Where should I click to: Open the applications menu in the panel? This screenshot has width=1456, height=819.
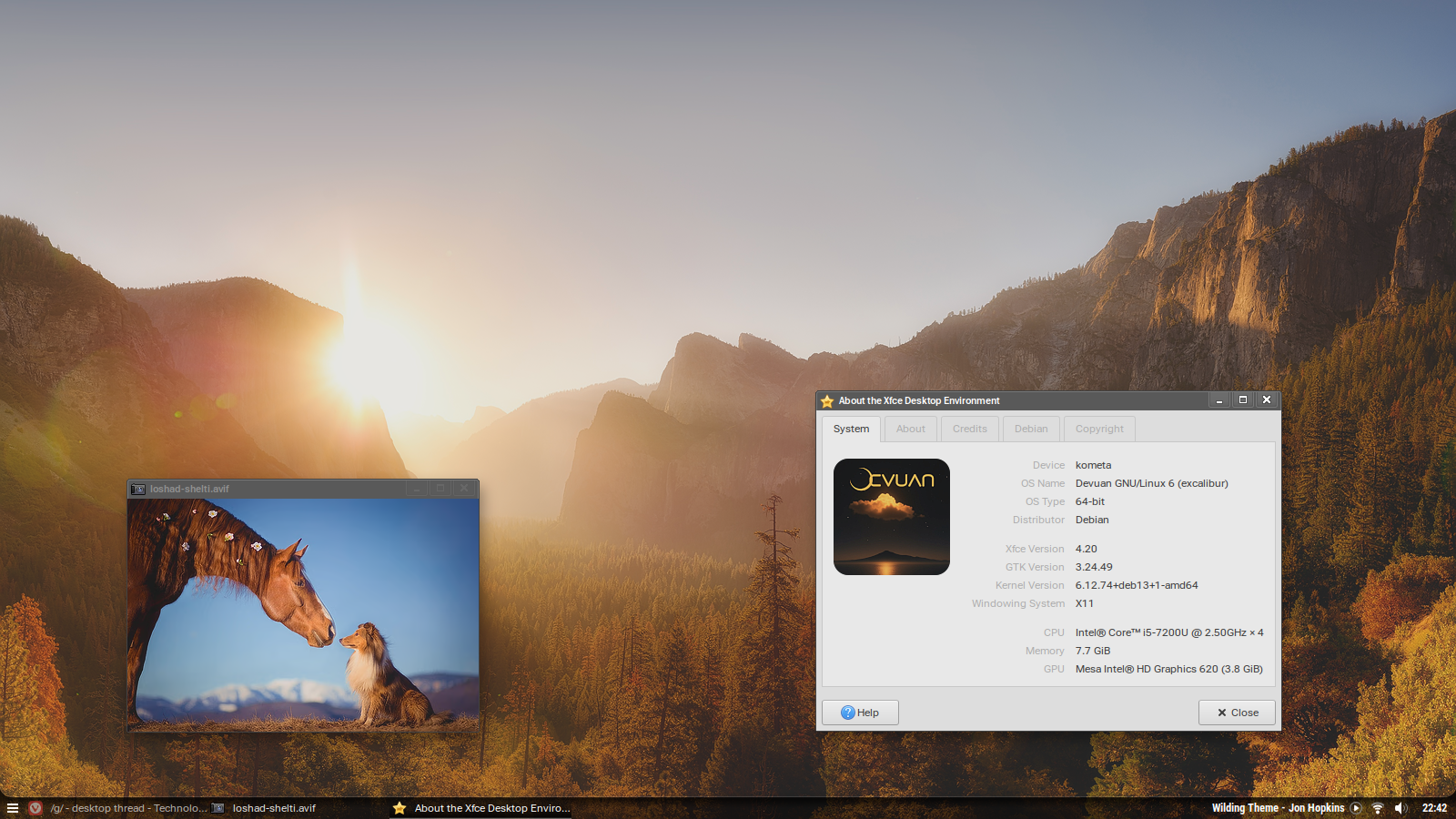tap(13, 808)
